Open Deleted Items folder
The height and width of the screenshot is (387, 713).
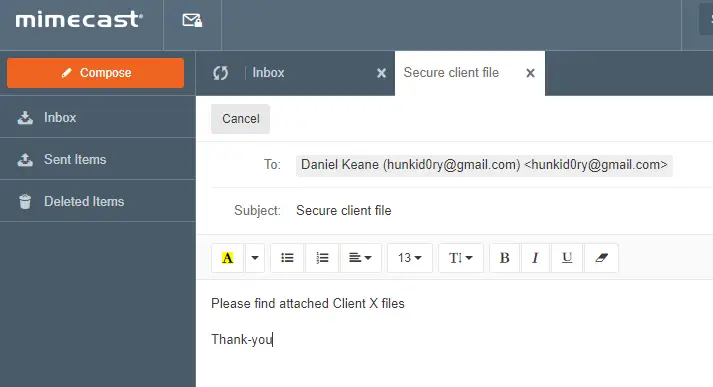98,201
